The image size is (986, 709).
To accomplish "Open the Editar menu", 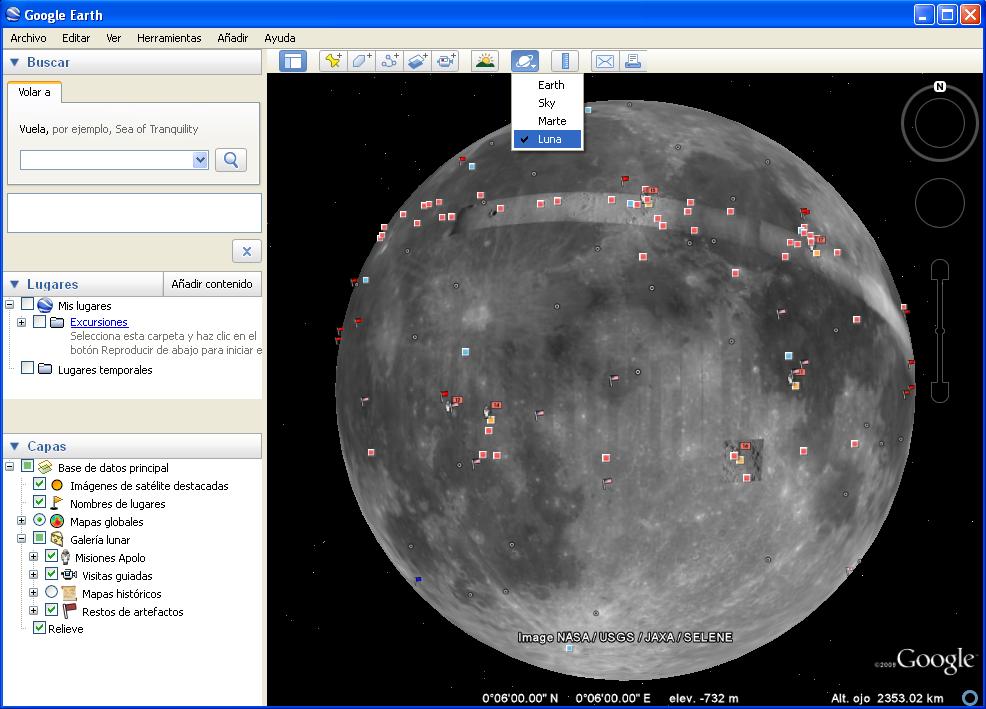I will tap(76, 38).
